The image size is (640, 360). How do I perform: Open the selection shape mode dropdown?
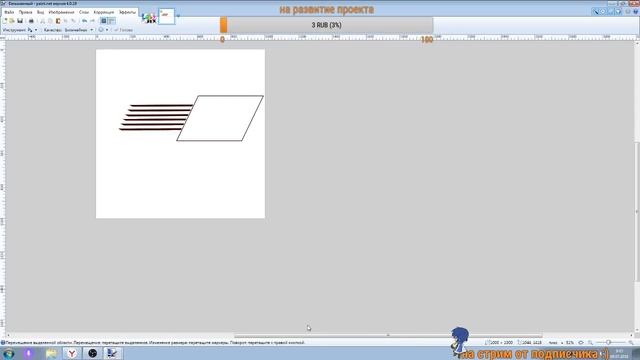tap(103, 30)
